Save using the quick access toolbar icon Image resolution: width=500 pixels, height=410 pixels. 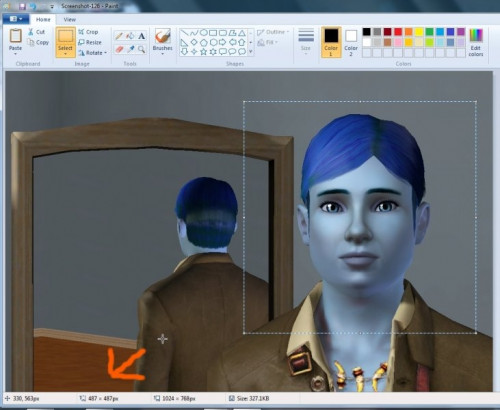pos(22,6)
